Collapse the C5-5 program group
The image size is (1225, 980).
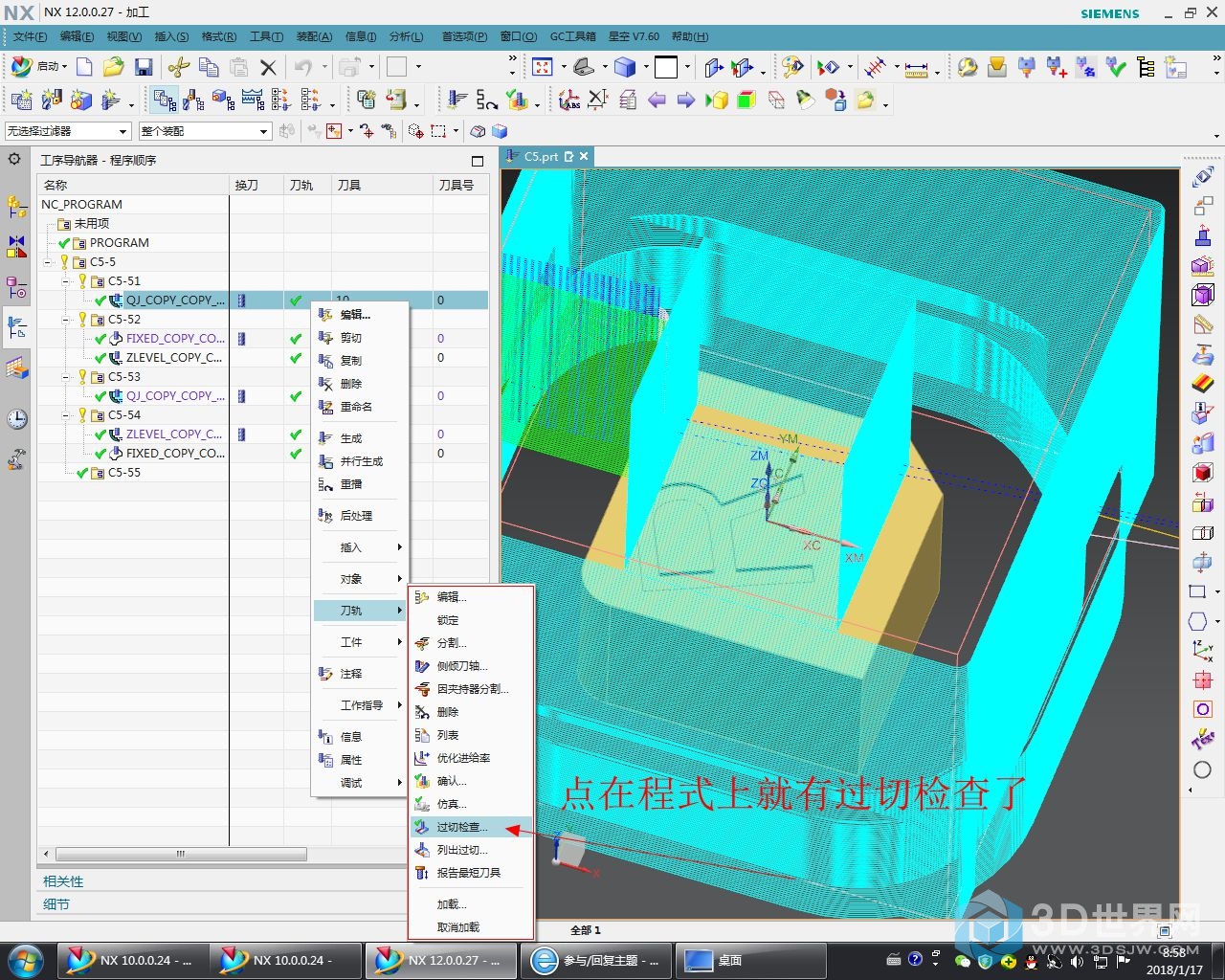(48, 261)
